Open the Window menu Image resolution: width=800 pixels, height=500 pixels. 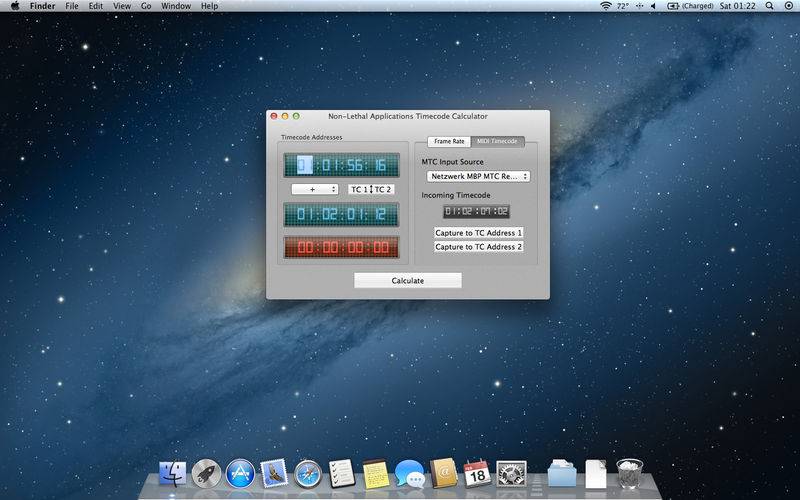[x=176, y=6]
